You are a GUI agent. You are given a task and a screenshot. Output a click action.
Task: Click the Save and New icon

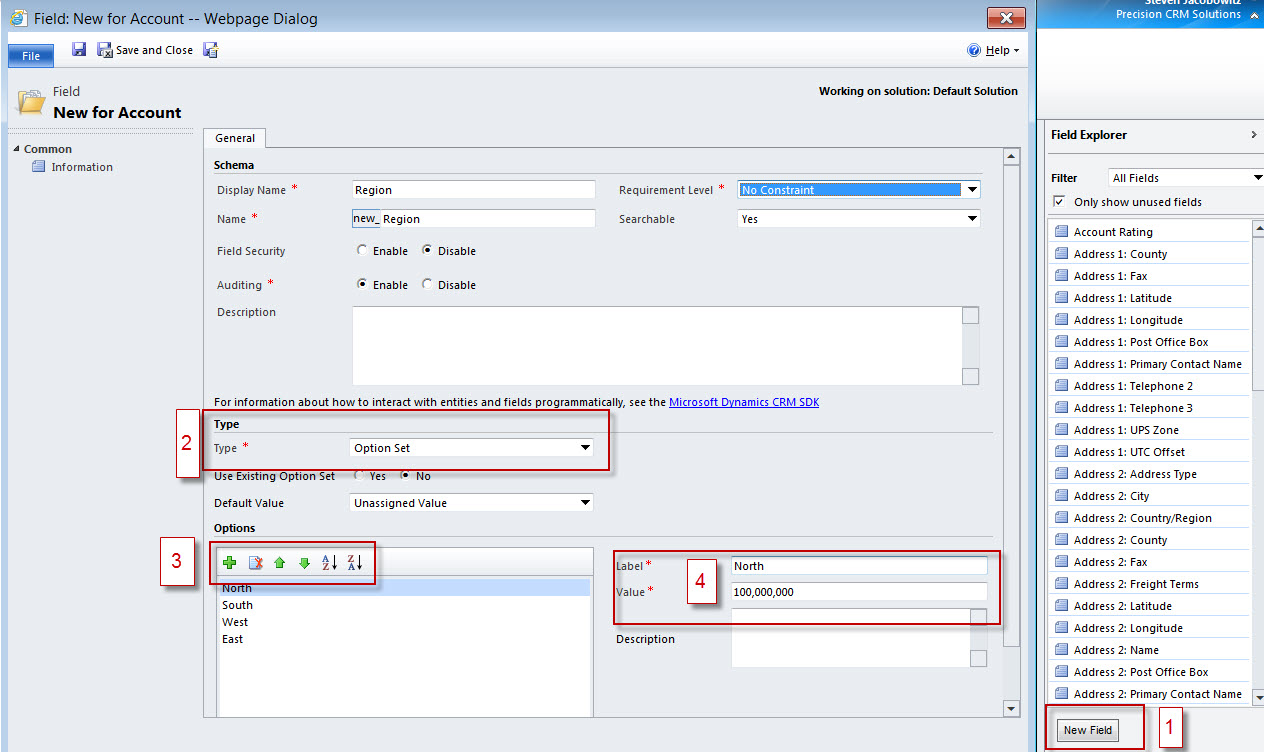coord(210,50)
